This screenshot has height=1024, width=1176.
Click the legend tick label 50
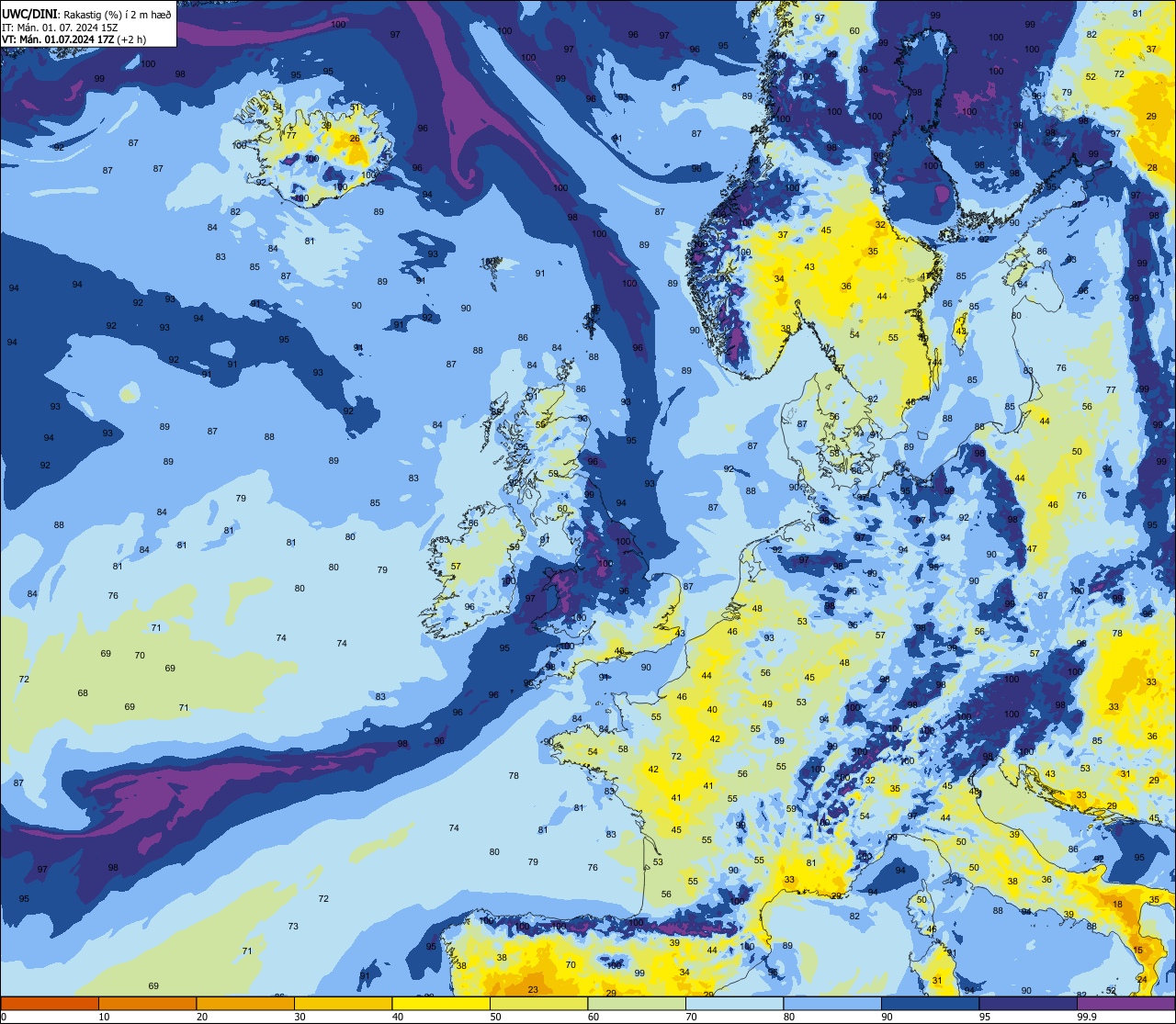coord(495,1017)
